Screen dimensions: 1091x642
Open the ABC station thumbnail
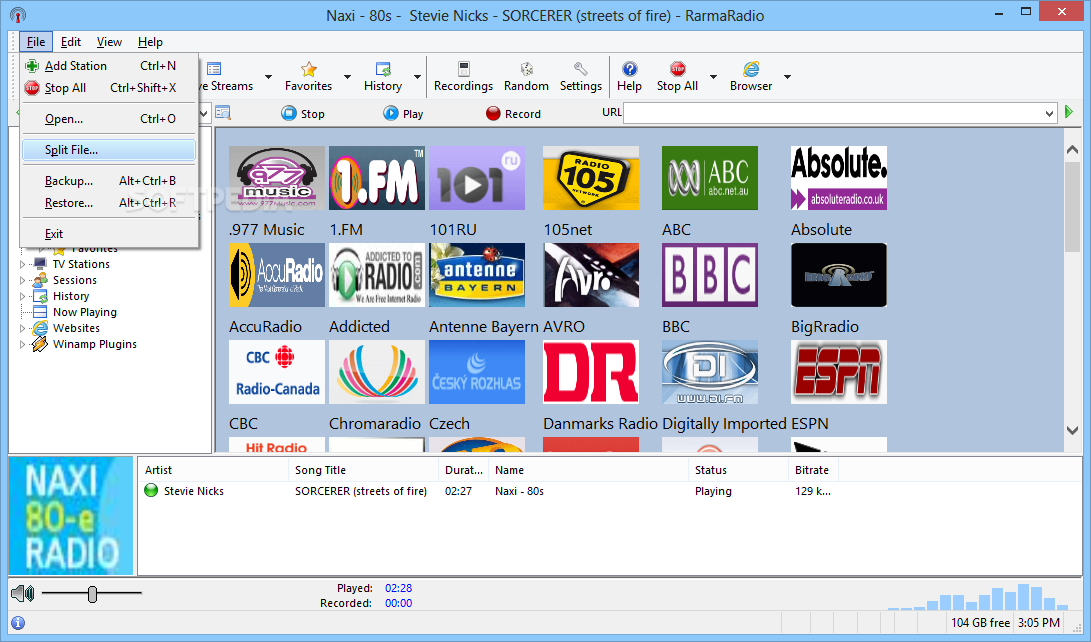pyautogui.click(x=710, y=178)
